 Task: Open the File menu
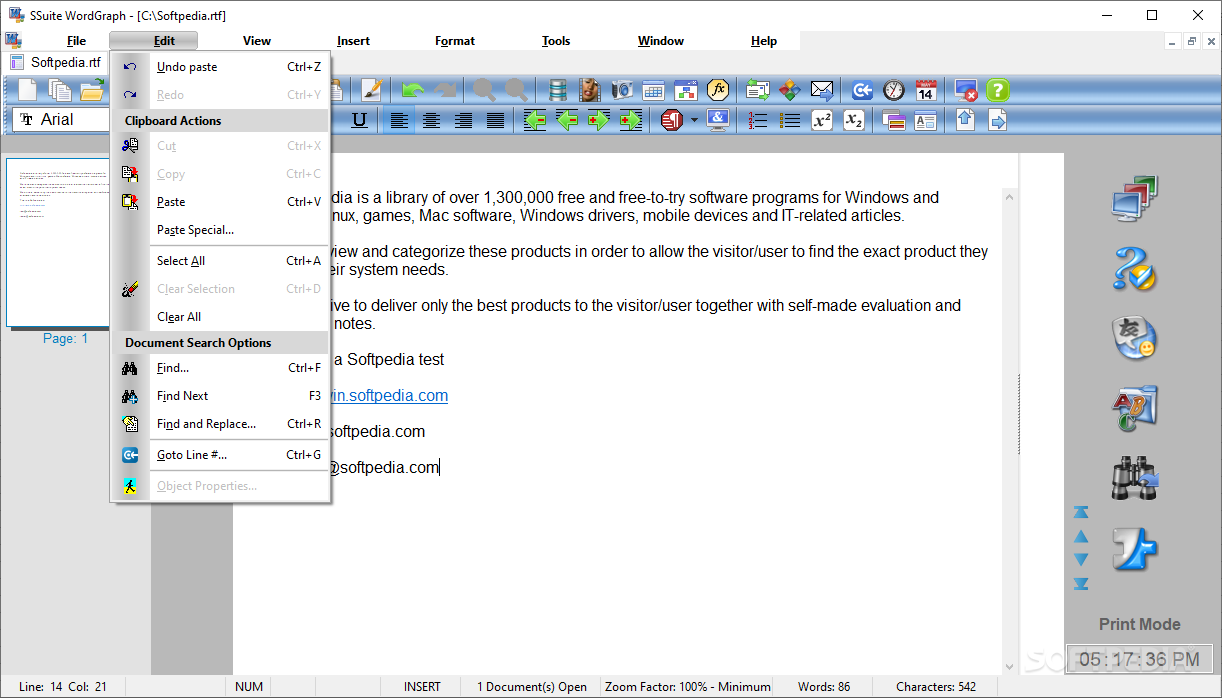pyautogui.click(x=76, y=41)
